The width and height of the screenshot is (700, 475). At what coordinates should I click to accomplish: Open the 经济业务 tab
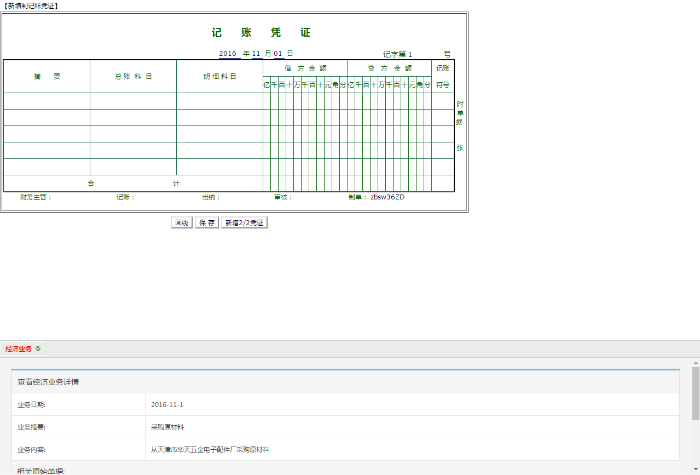pos(19,349)
